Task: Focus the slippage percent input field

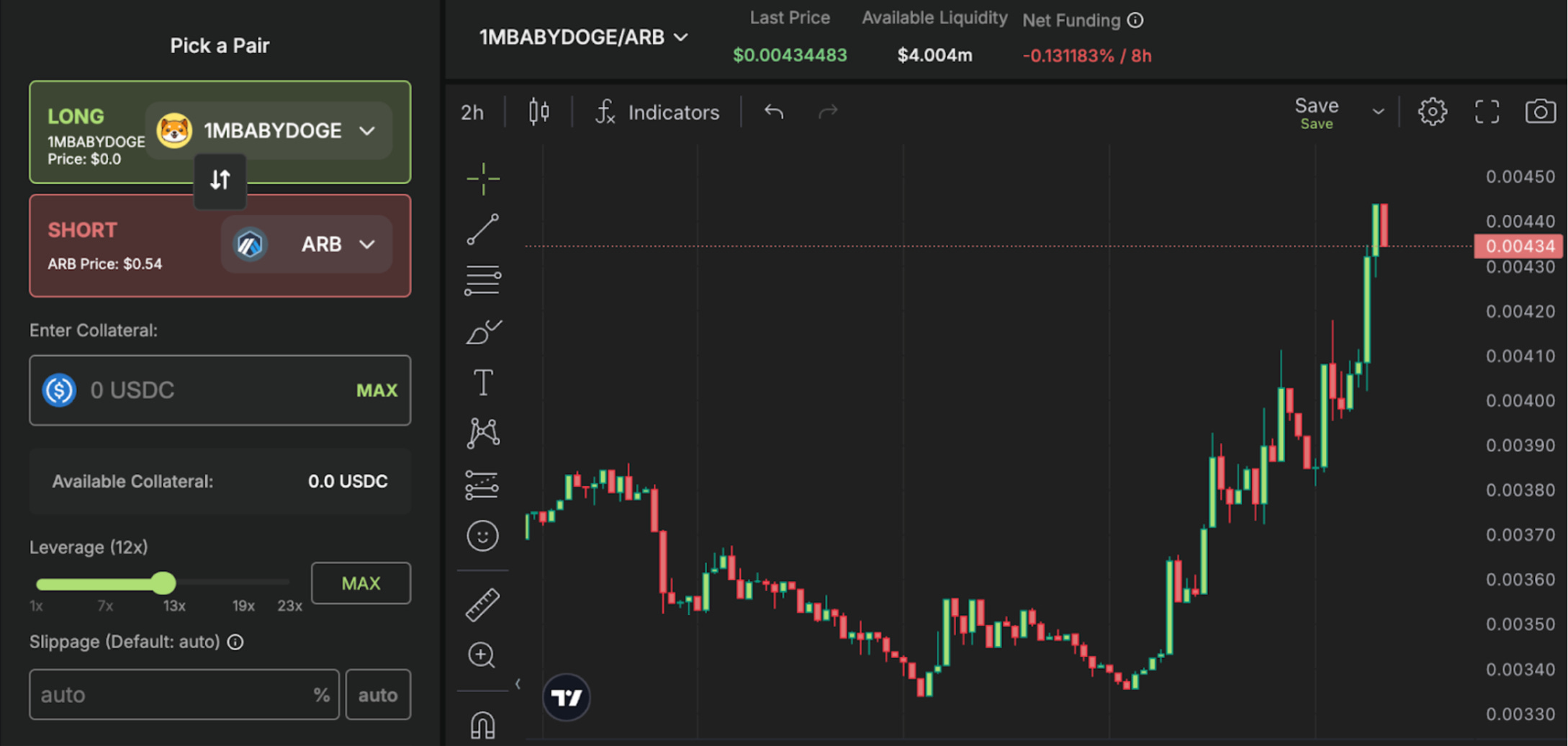Action: (x=184, y=694)
